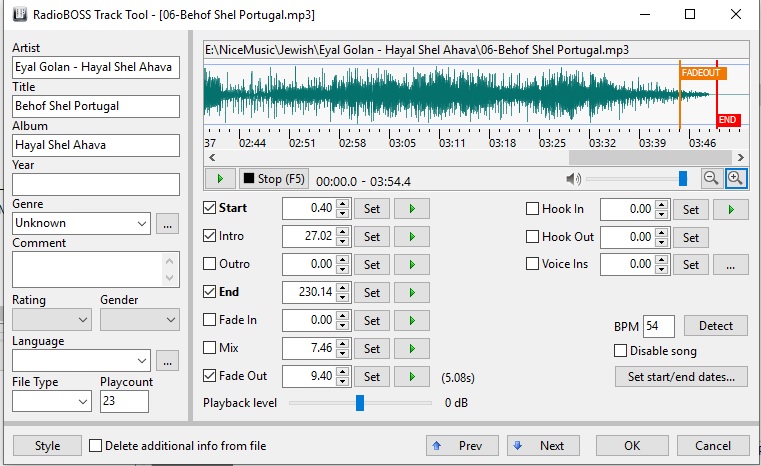Screen dimensions: 761x466
Task: Enable the Fade In checkbox
Action: [x=209, y=320]
